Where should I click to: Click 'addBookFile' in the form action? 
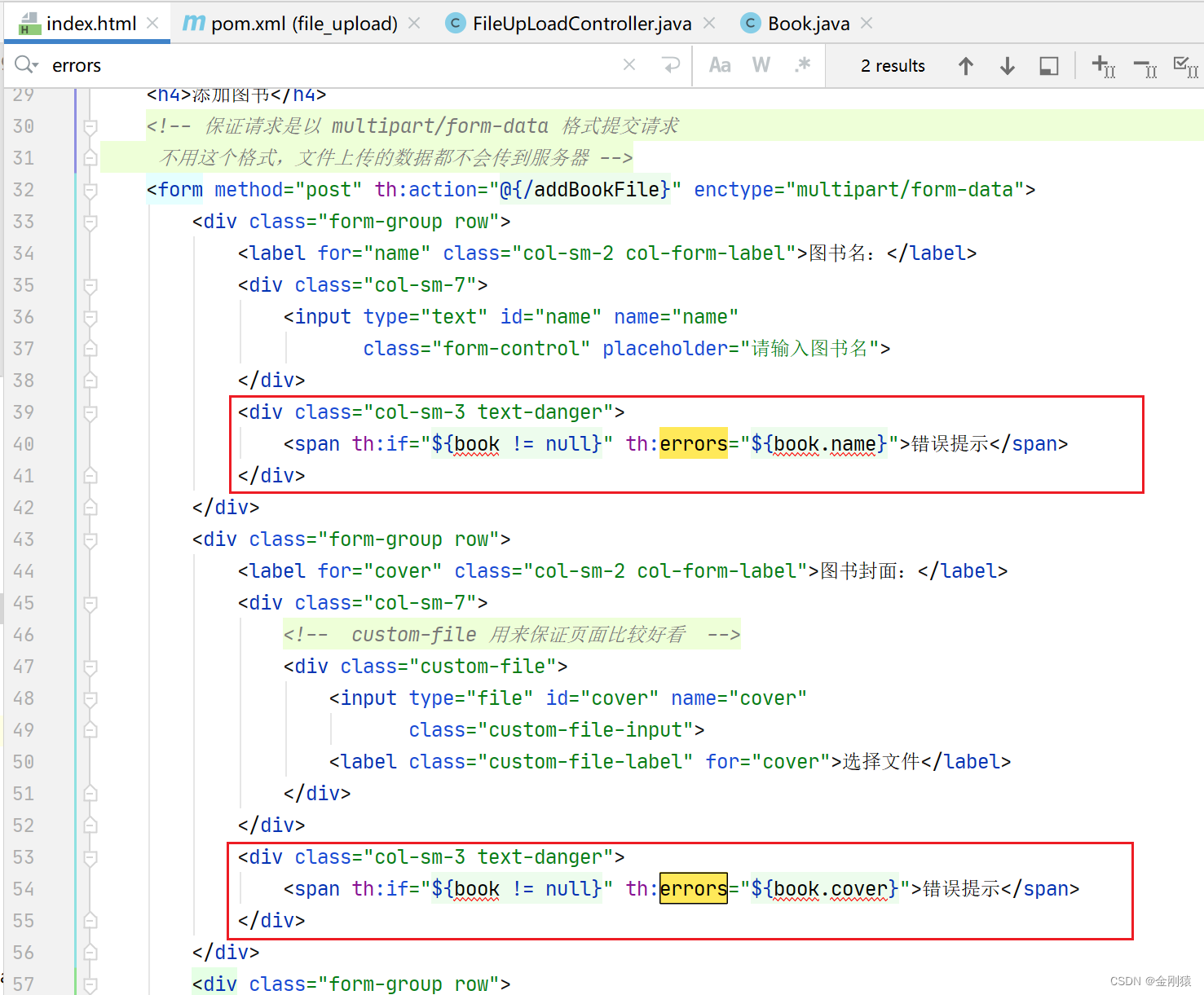click(x=596, y=190)
